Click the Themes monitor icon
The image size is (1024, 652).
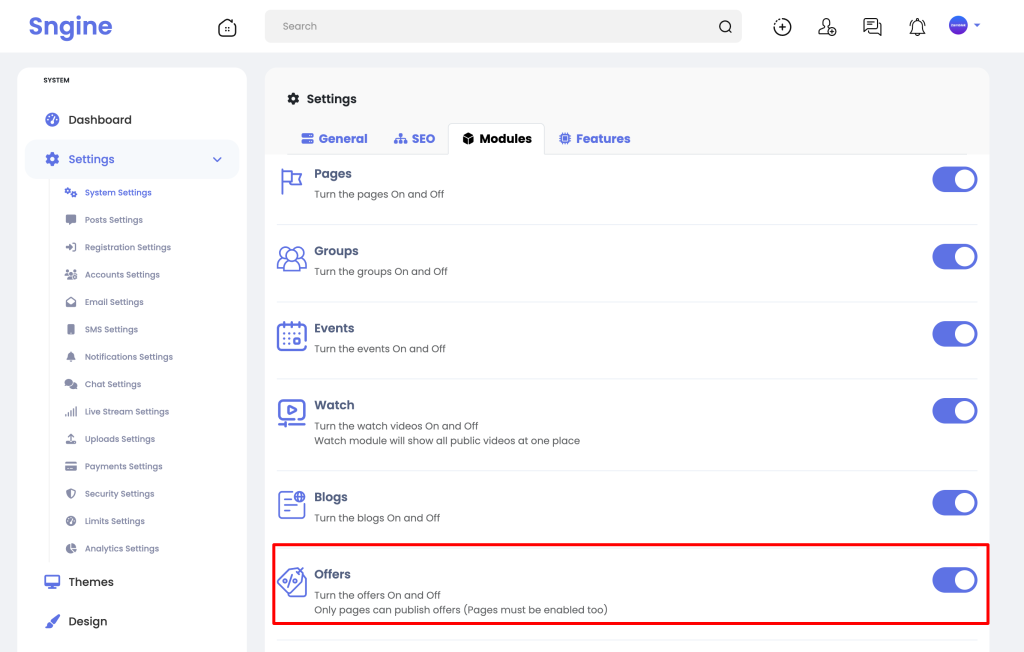(x=52, y=582)
